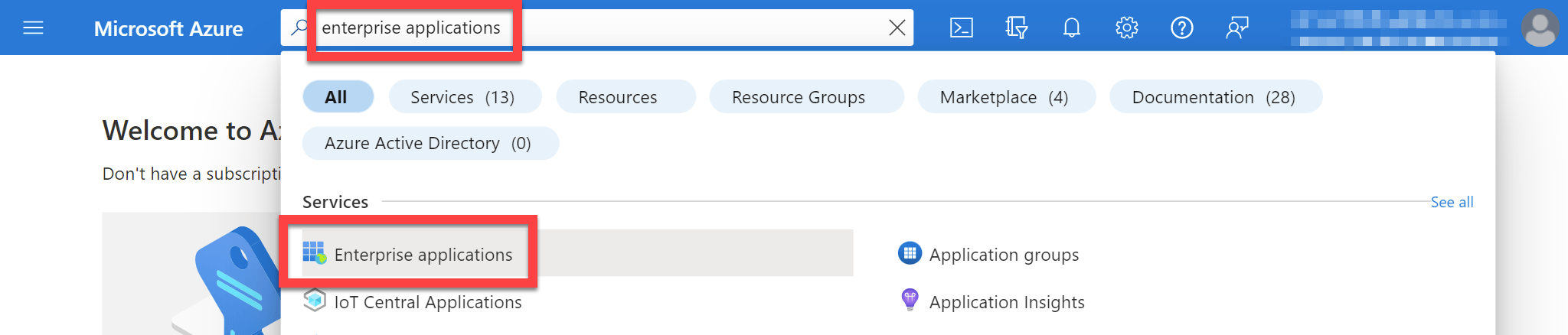Click the IoT Central Applications icon

[x=314, y=301]
